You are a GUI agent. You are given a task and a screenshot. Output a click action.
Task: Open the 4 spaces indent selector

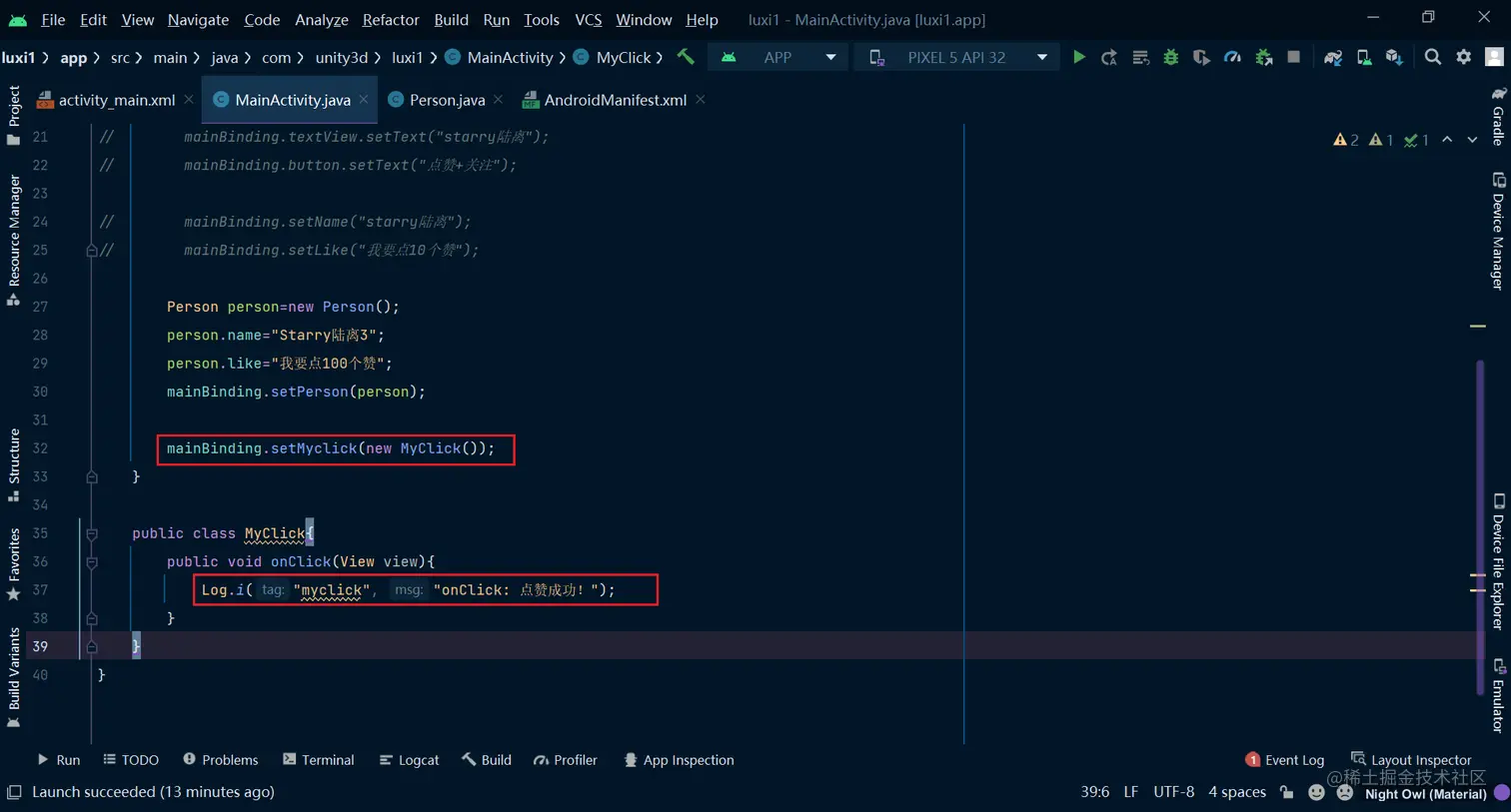click(1237, 792)
